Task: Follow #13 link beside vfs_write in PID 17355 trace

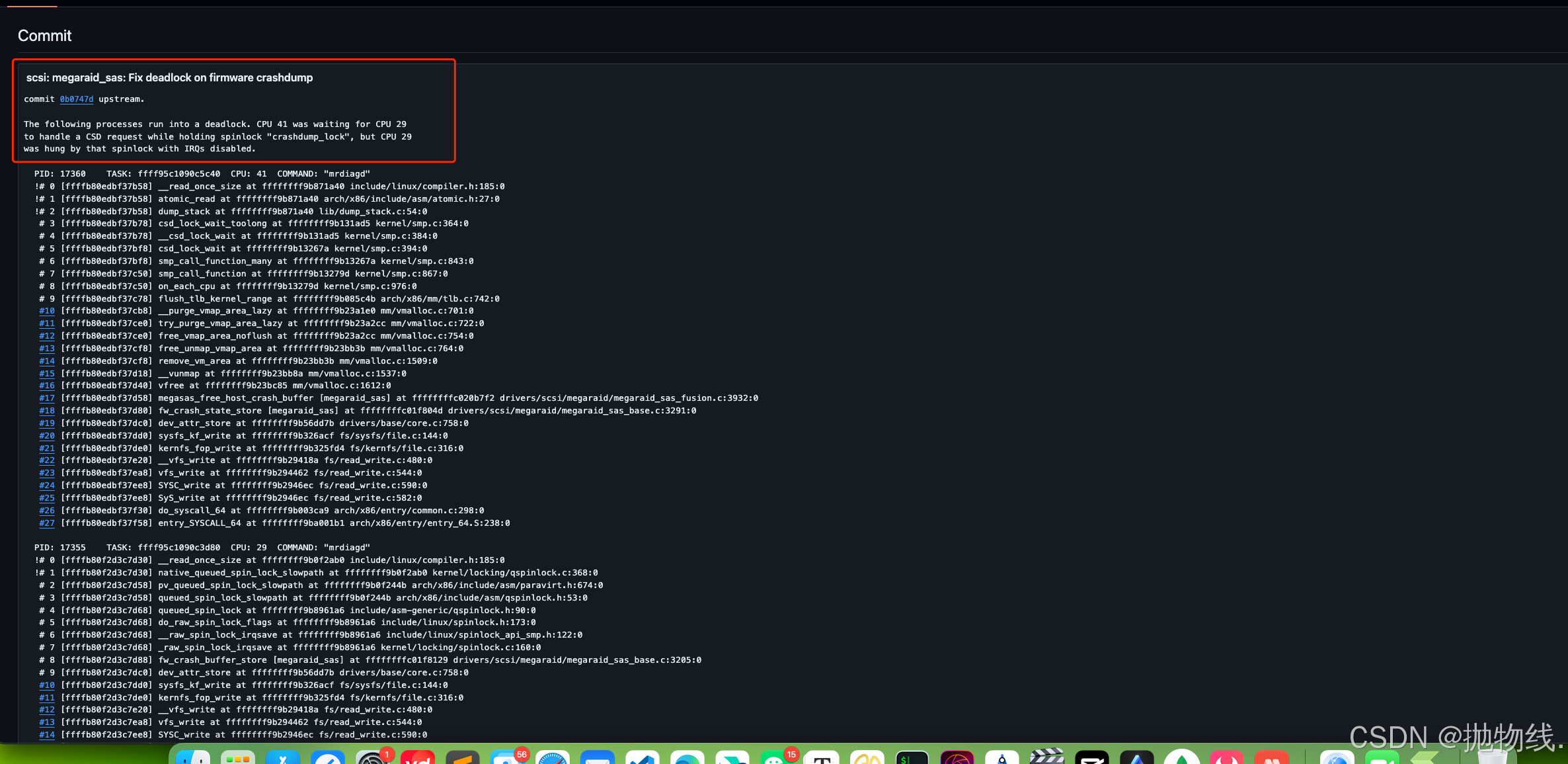Action: (47, 722)
